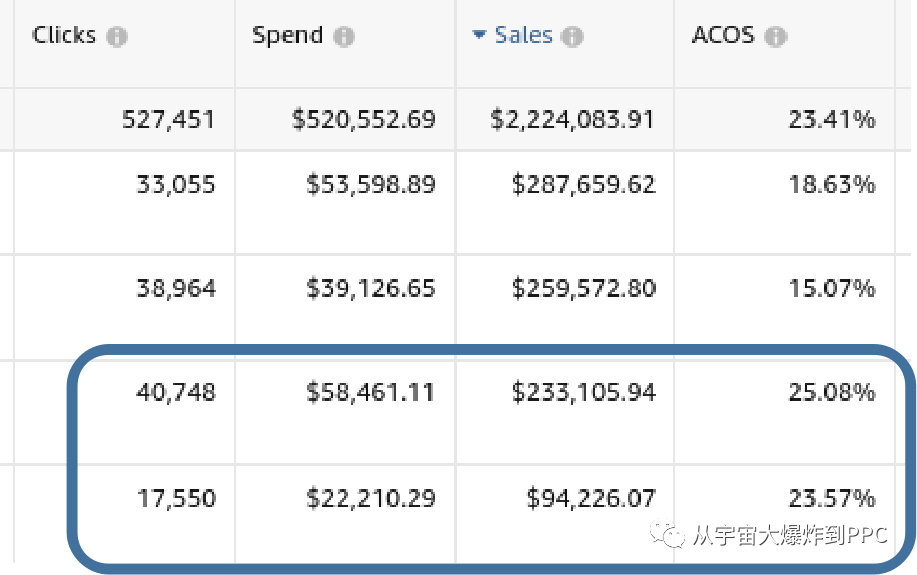917x575 pixels.
Task: Click total sales $2,224,083.91 cell
Action: 573,120
